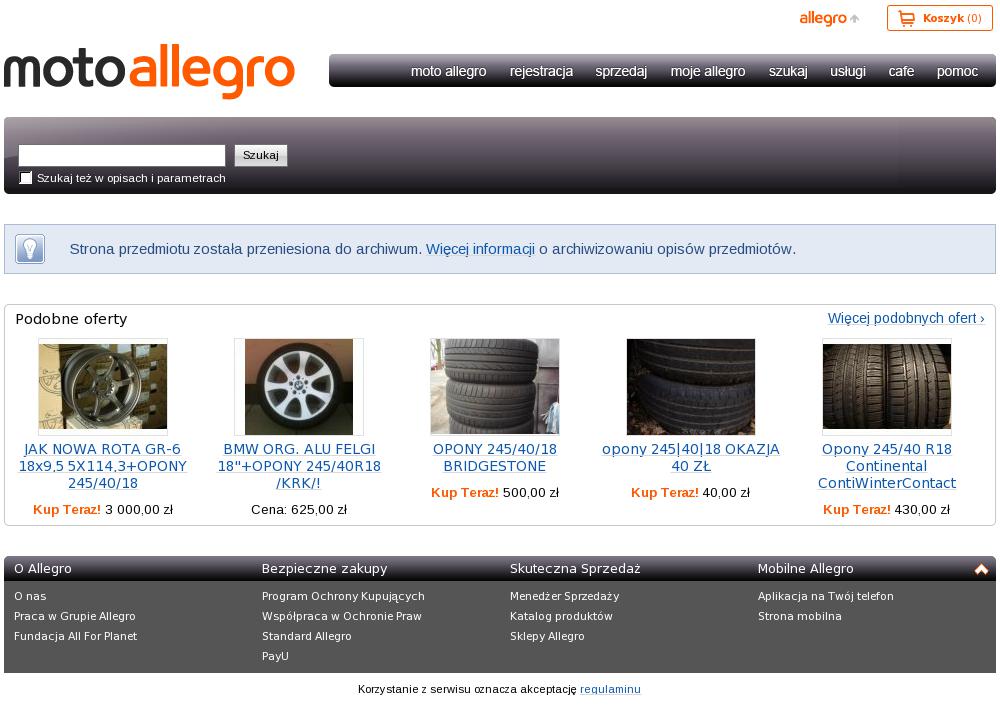Open the moto allegro menu item
Image resolution: width=1000 pixels, height=709 pixels.
pyautogui.click(x=448, y=71)
